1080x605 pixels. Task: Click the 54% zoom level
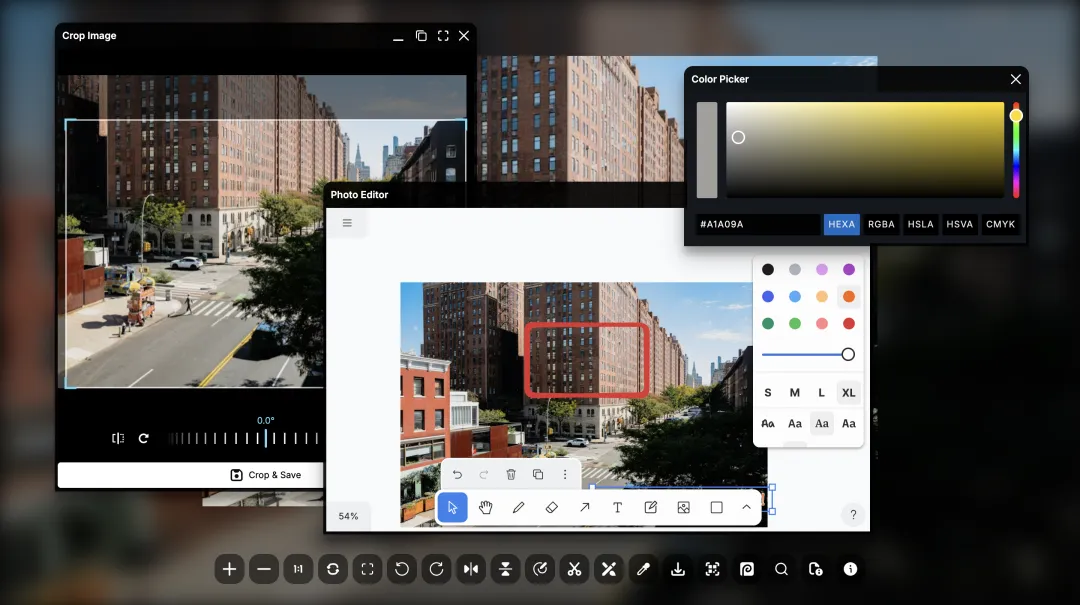click(x=349, y=516)
